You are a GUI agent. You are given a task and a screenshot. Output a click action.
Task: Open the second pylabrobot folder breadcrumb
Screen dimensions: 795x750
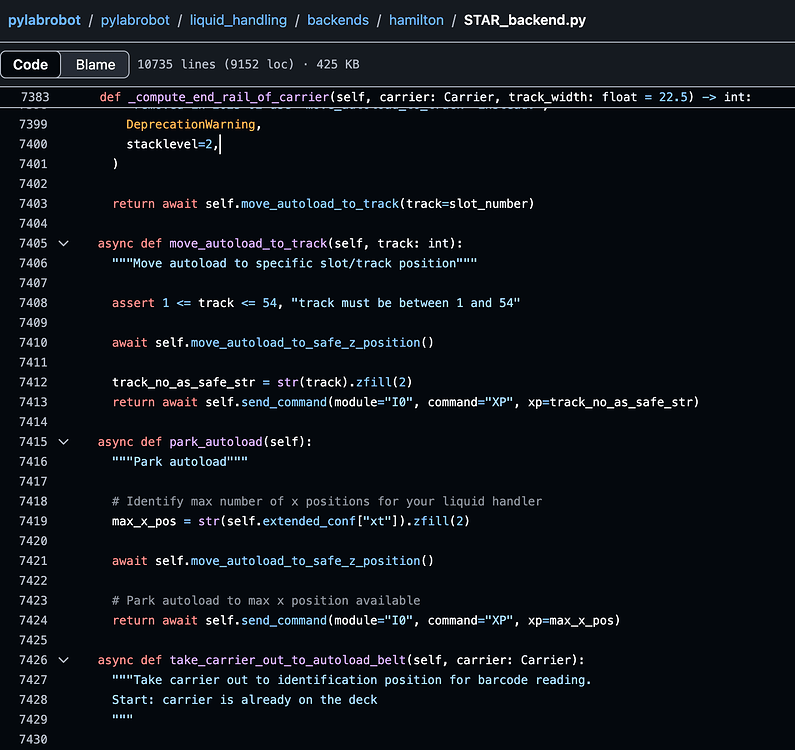(x=135, y=20)
